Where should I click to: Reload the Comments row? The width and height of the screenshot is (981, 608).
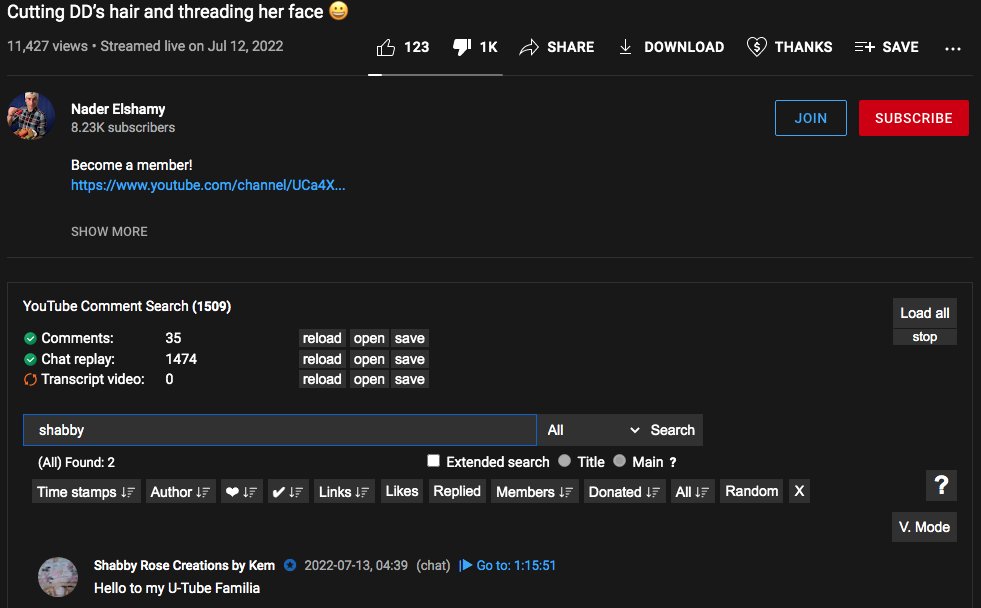pos(322,338)
